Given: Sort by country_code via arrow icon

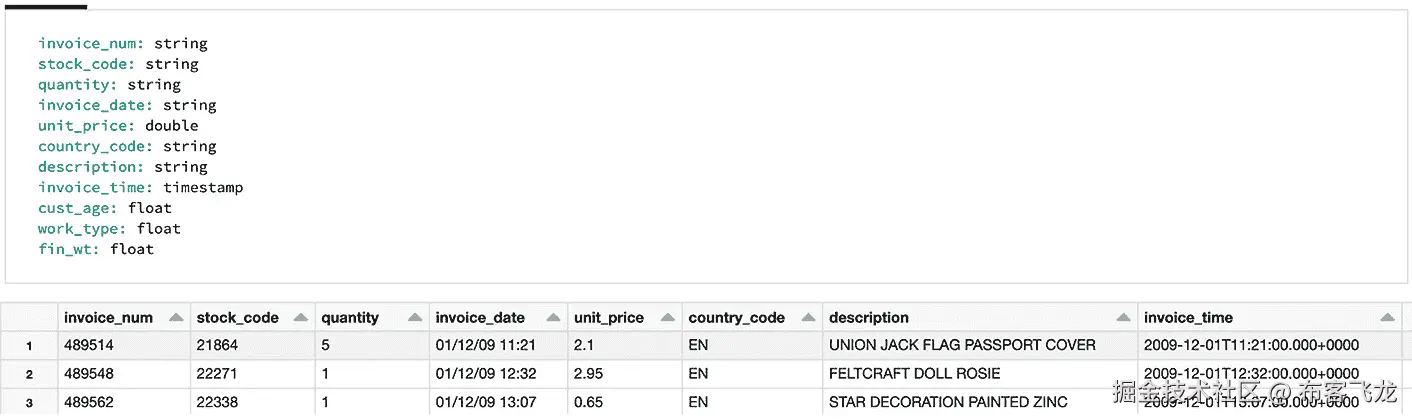Looking at the screenshot, I should (x=807, y=318).
